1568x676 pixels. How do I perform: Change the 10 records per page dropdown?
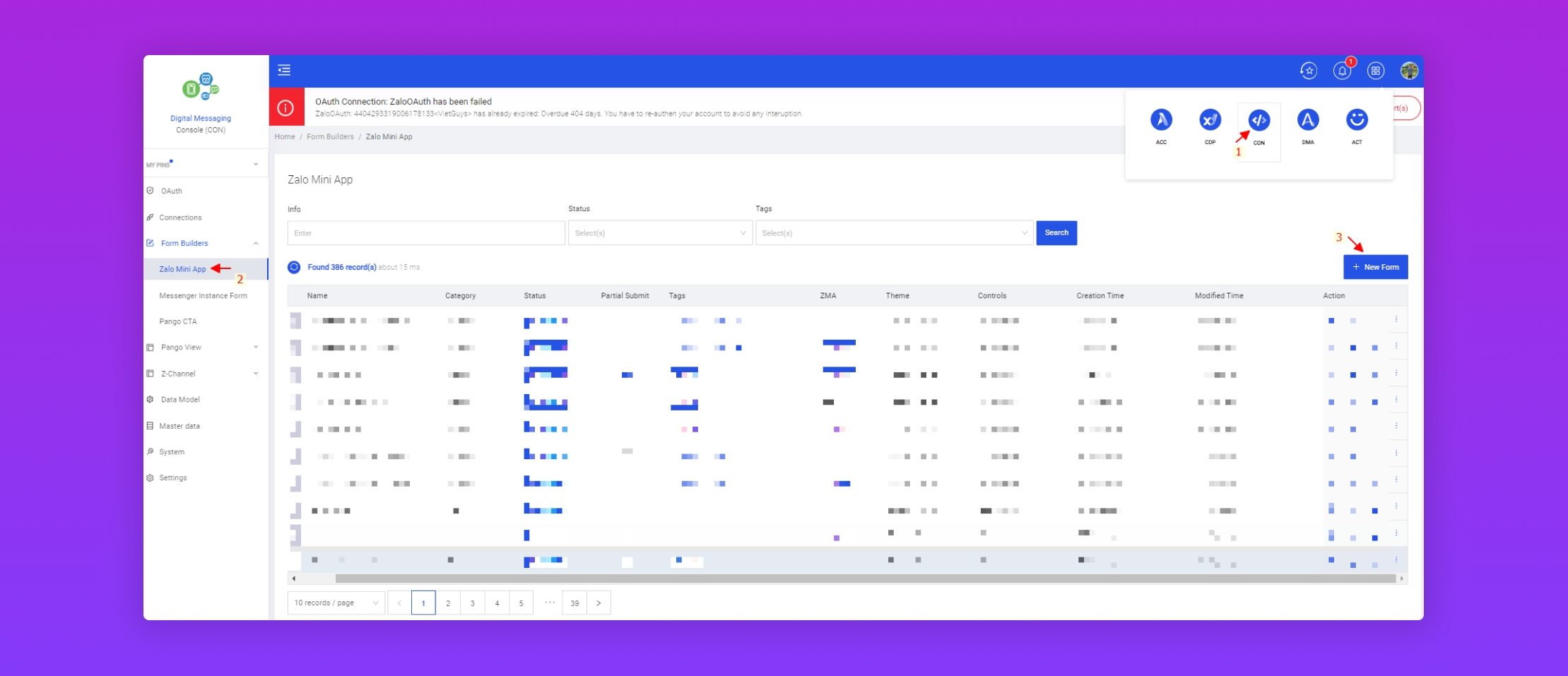(336, 603)
